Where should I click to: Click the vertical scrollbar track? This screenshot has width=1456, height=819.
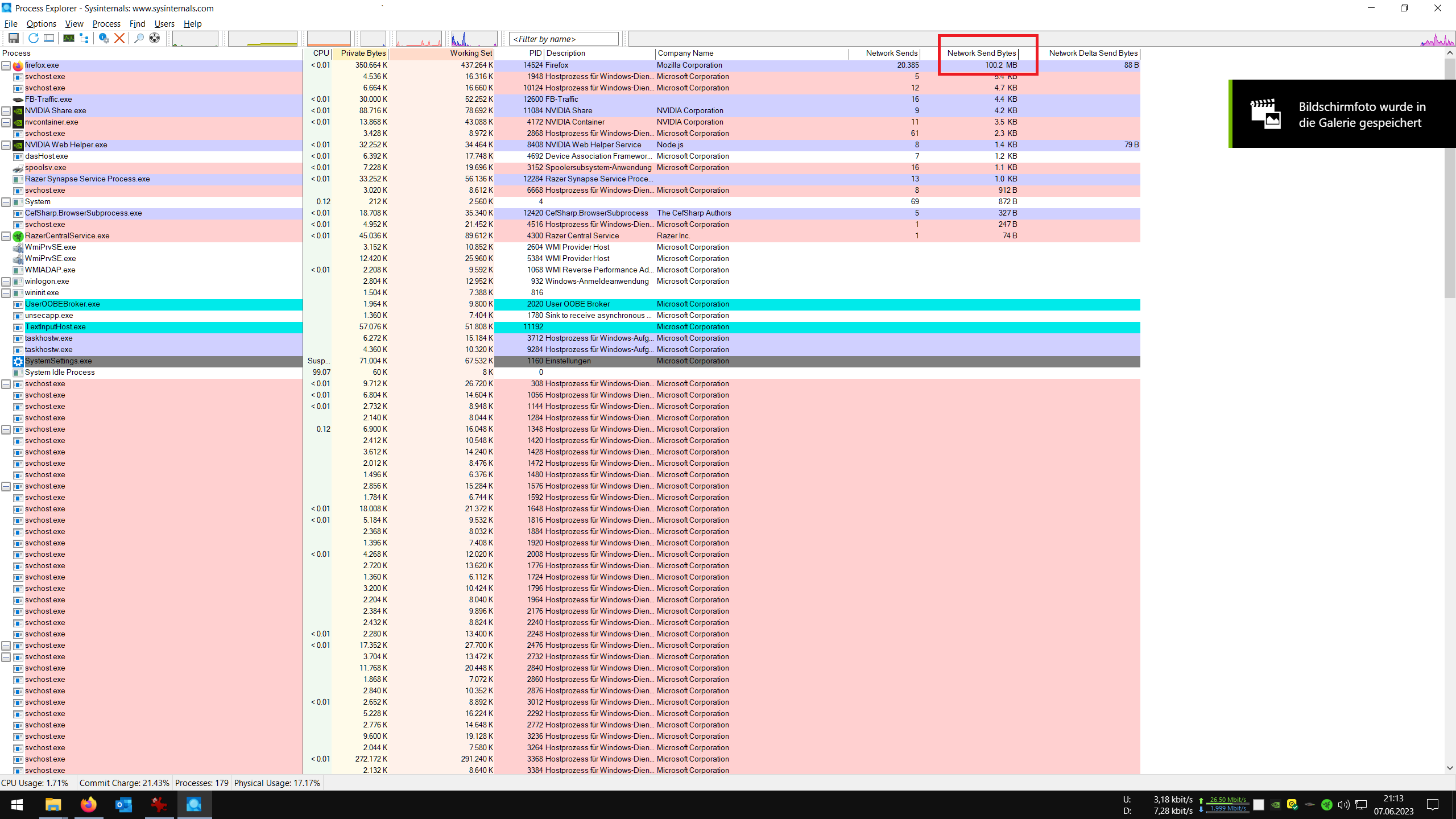(1449, 512)
